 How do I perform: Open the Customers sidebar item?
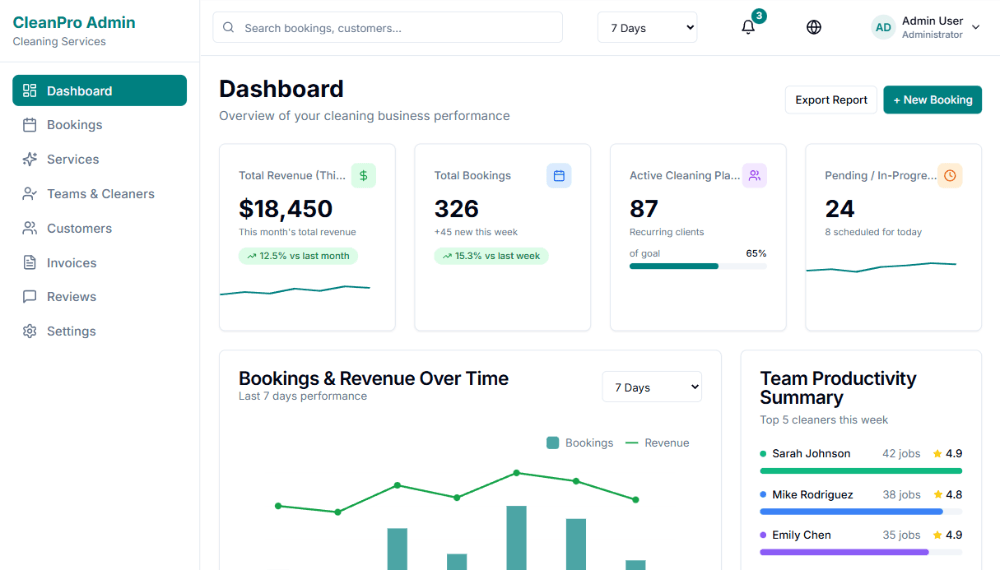click(x=99, y=228)
